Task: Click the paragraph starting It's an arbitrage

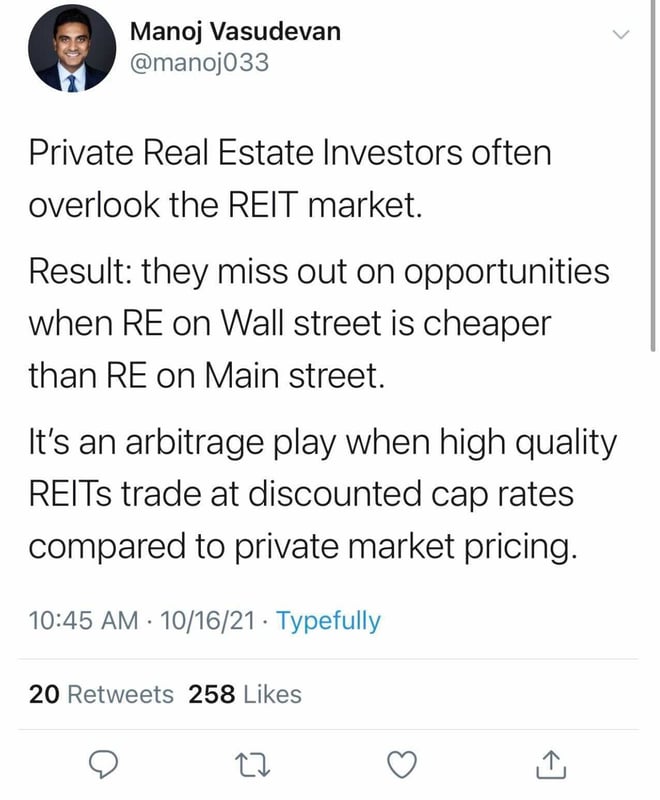Action: (322, 495)
